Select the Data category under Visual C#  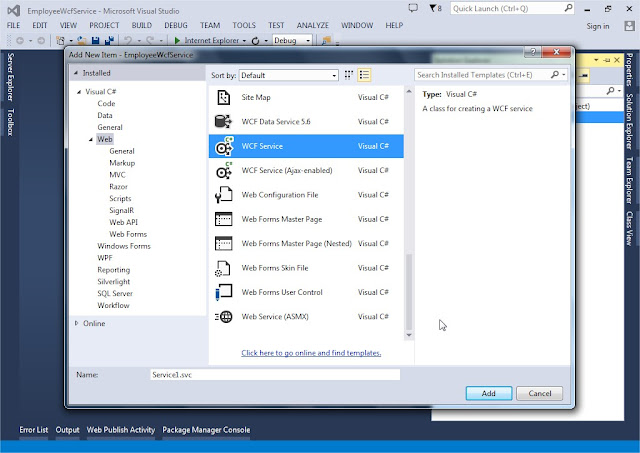105,115
